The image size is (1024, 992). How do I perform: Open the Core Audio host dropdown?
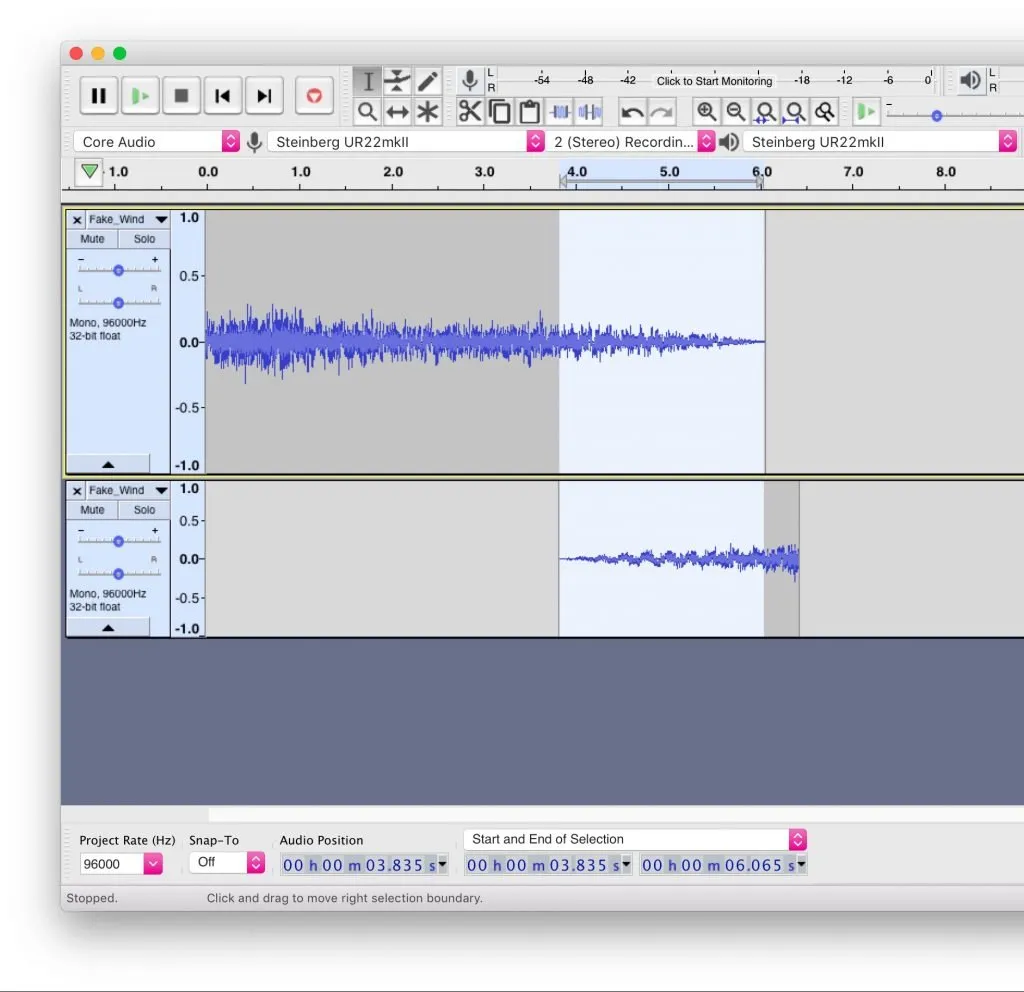[x=157, y=142]
